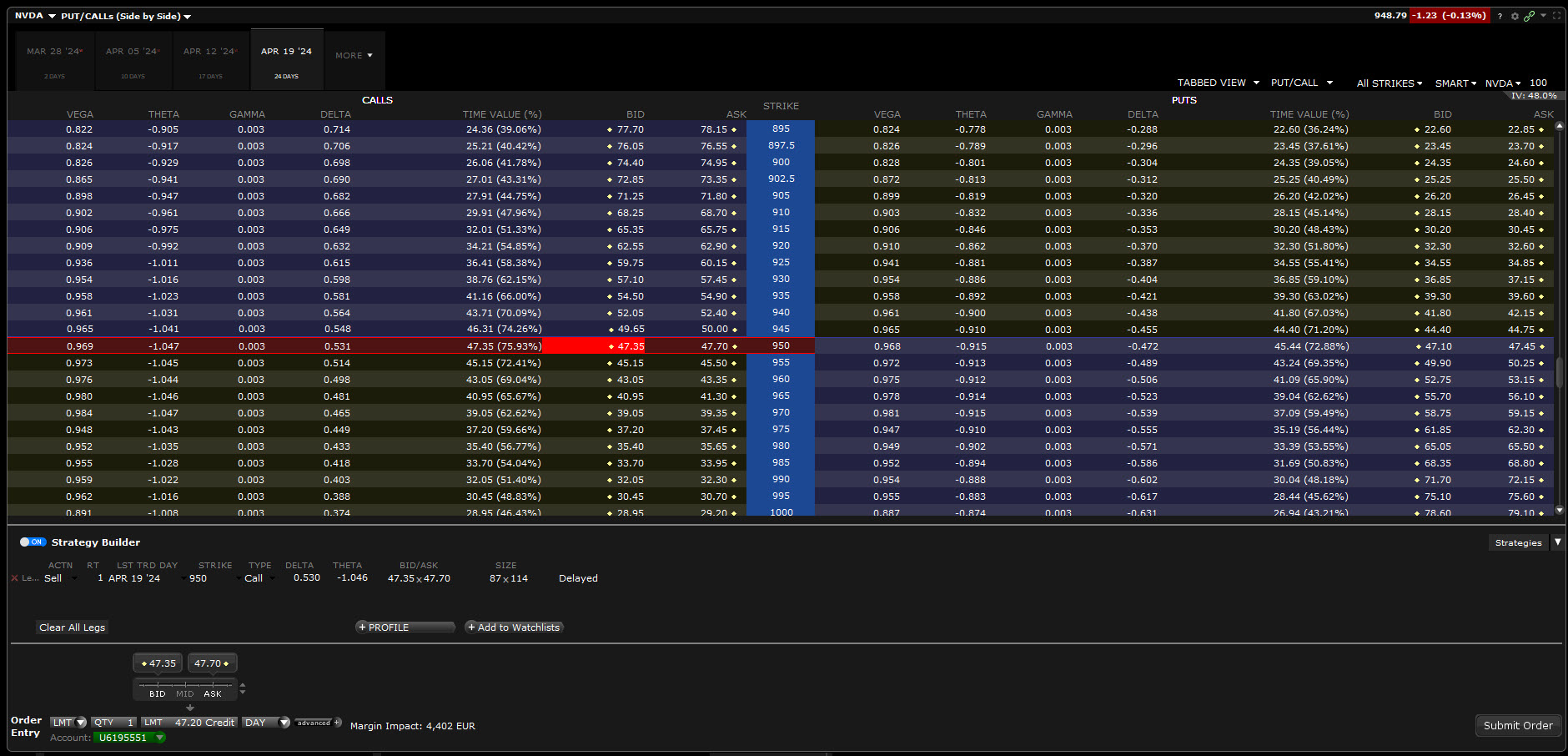This screenshot has height=756, width=1568.
Task: Click the down arrow below price slider
Action: click(190, 708)
